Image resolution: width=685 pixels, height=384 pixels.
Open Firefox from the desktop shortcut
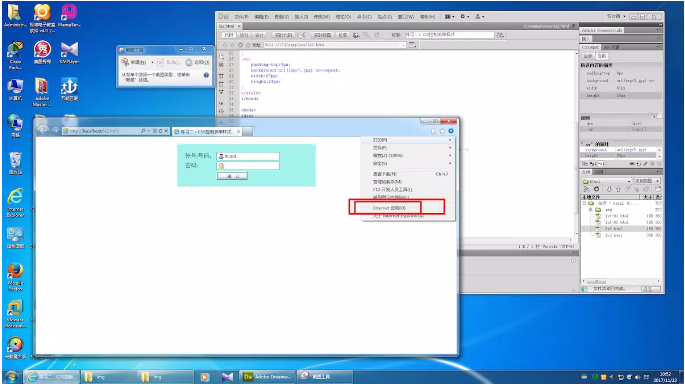(x=15, y=276)
